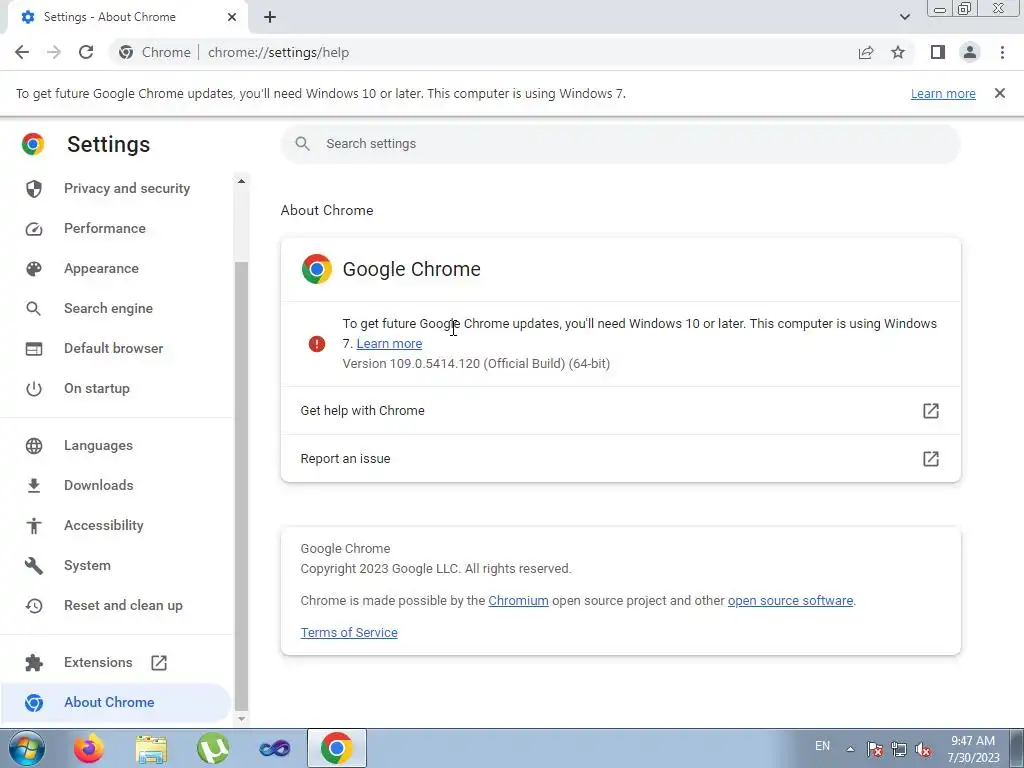
Task: Open Chrome three-dot menu
Action: point(1002,52)
